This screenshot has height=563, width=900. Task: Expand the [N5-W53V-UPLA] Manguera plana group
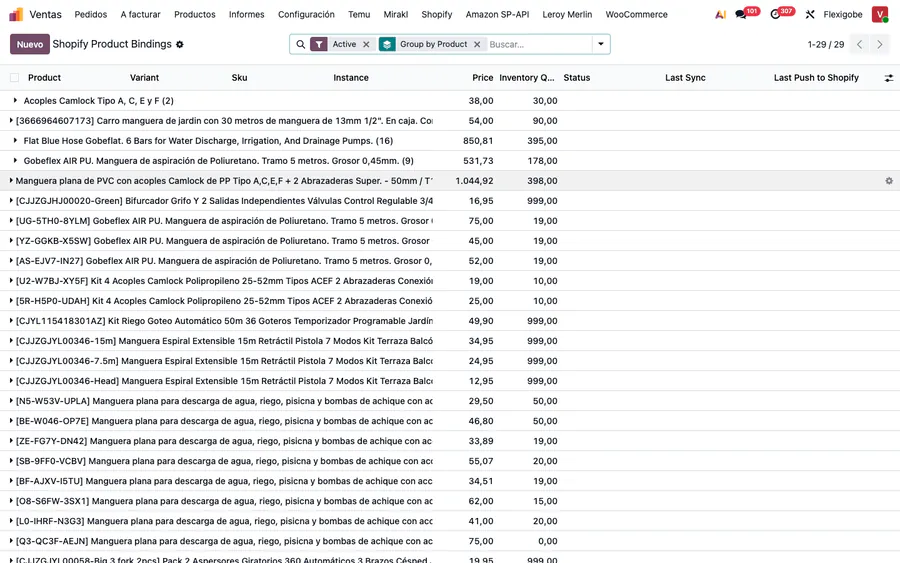click(x=11, y=401)
